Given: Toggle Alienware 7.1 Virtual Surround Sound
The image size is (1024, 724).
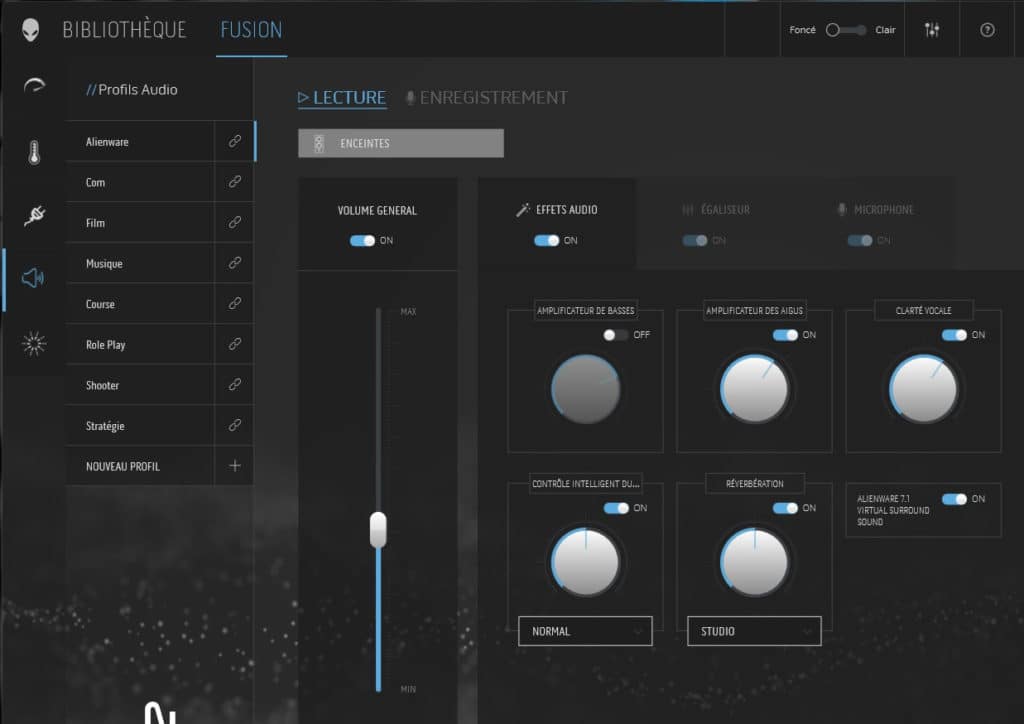Looking at the screenshot, I should [954, 499].
